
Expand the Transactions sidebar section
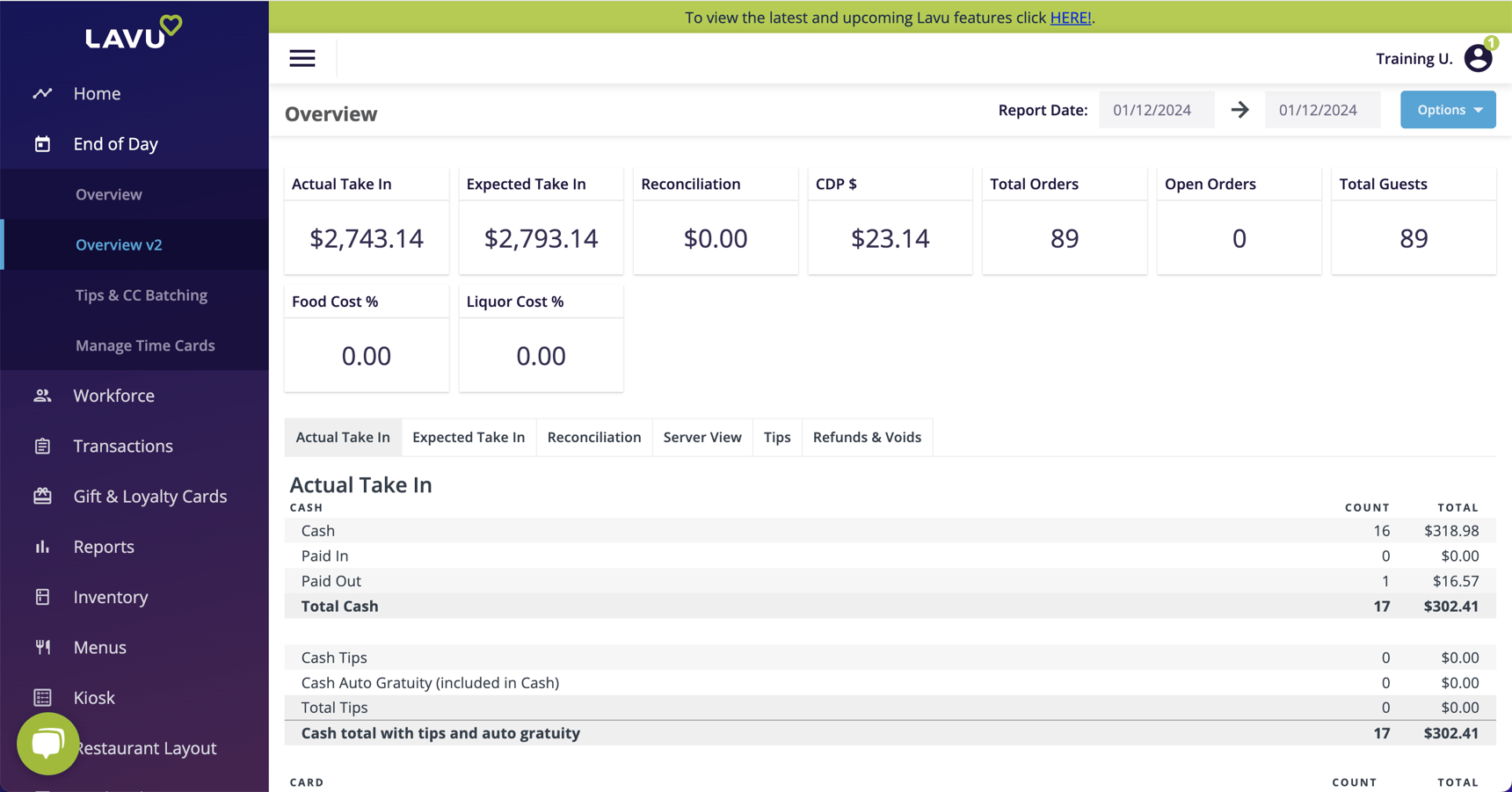click(x=122, y=447)
